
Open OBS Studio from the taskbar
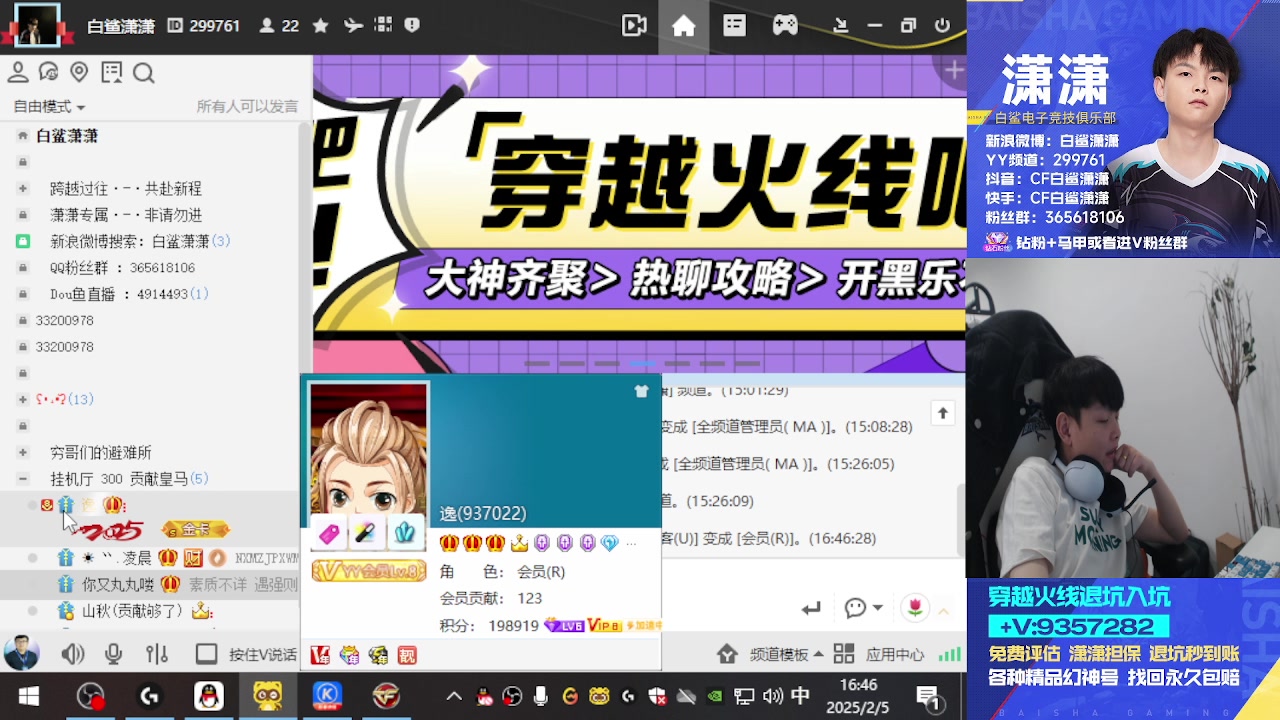(90, 696)
